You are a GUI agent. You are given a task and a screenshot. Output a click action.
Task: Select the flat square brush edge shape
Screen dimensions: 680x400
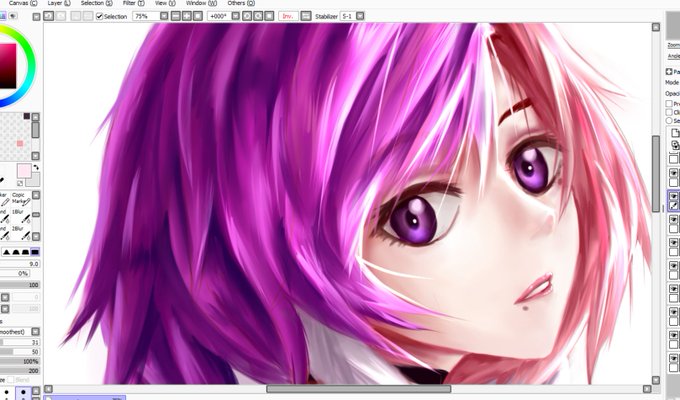point(35,252)
